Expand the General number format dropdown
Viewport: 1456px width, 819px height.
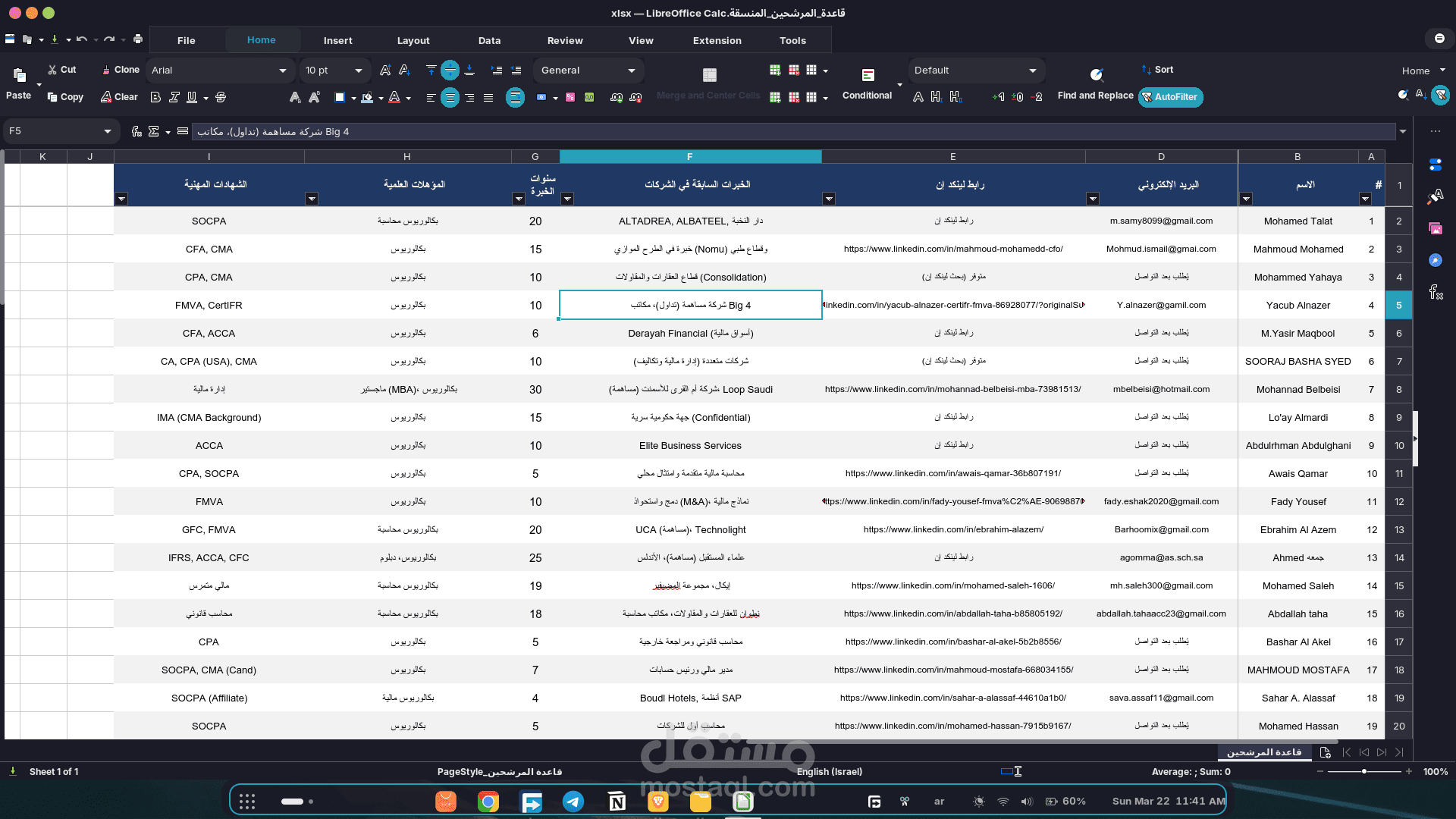pyautogui.click(x=631, y=71)
